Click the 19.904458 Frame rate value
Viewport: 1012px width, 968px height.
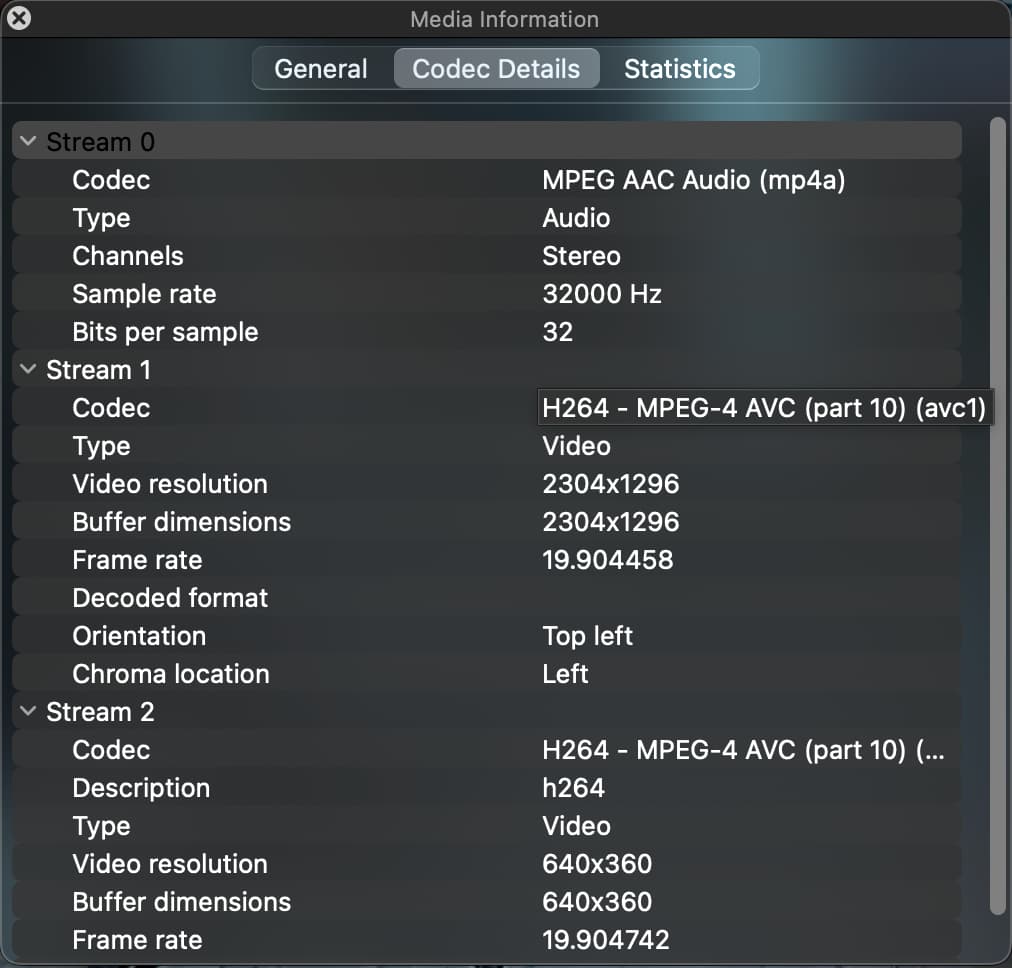tap(607, 560)
